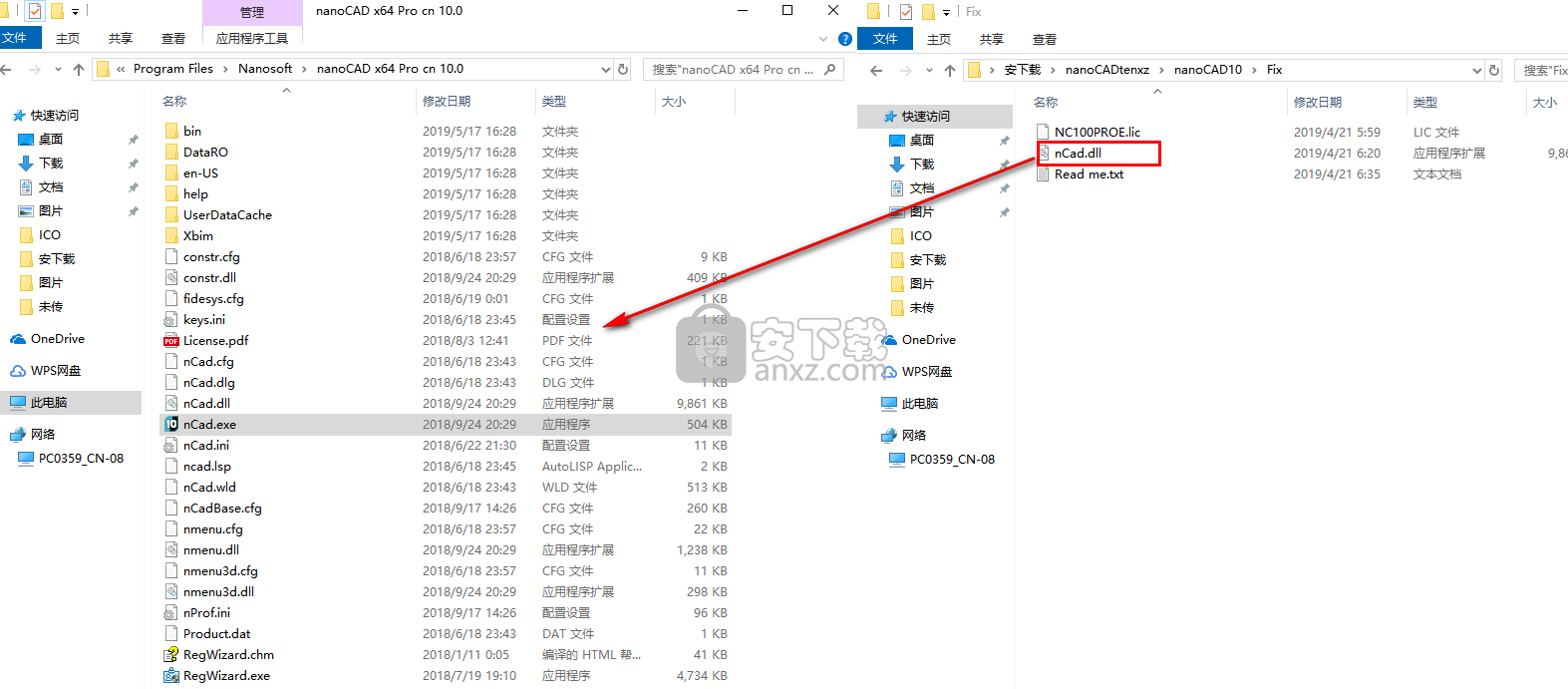
Task: Click WPS网盘 icon in left window
Action: tap(18, 371)
